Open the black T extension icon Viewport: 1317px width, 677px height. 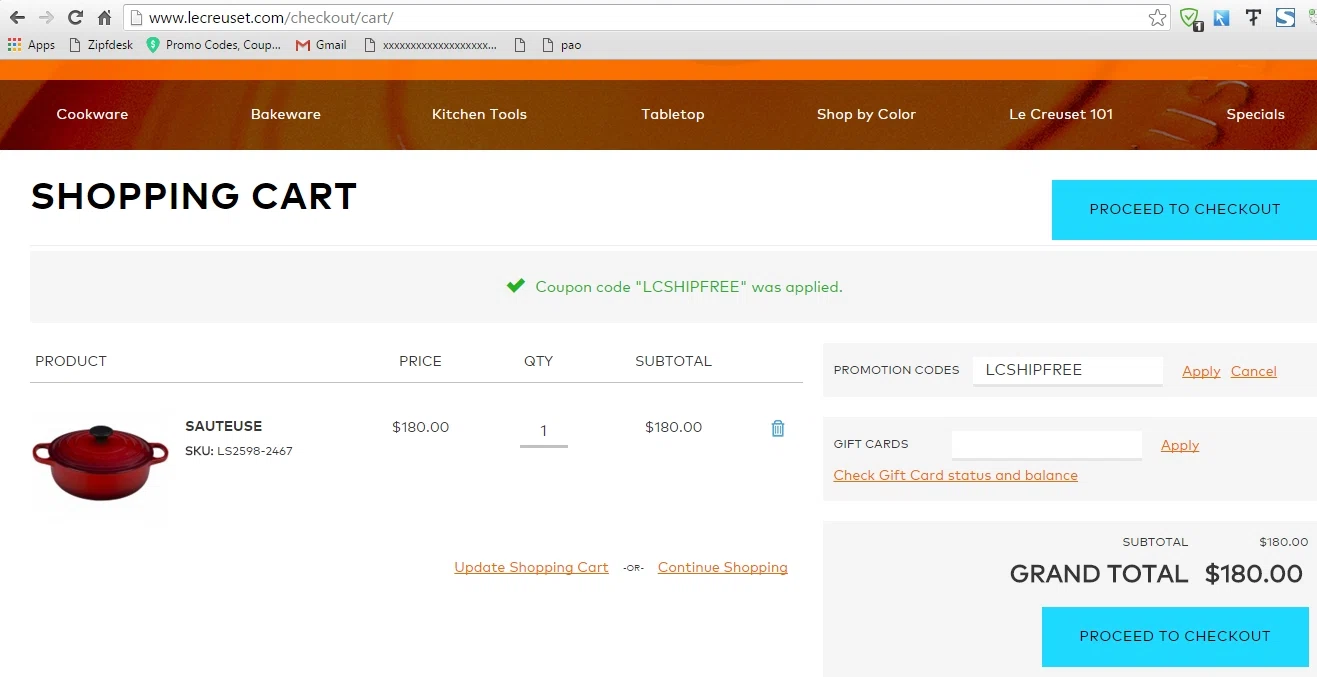1253,18
